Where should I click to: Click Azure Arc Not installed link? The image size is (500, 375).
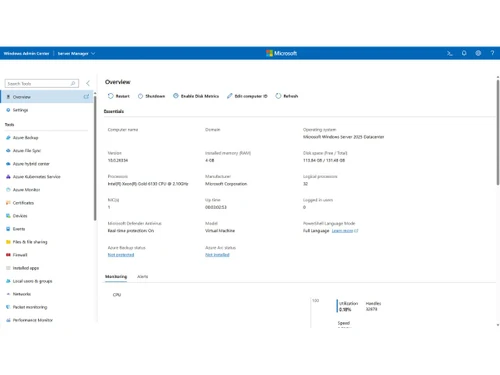pyautogui.click(x=217, y=255)
